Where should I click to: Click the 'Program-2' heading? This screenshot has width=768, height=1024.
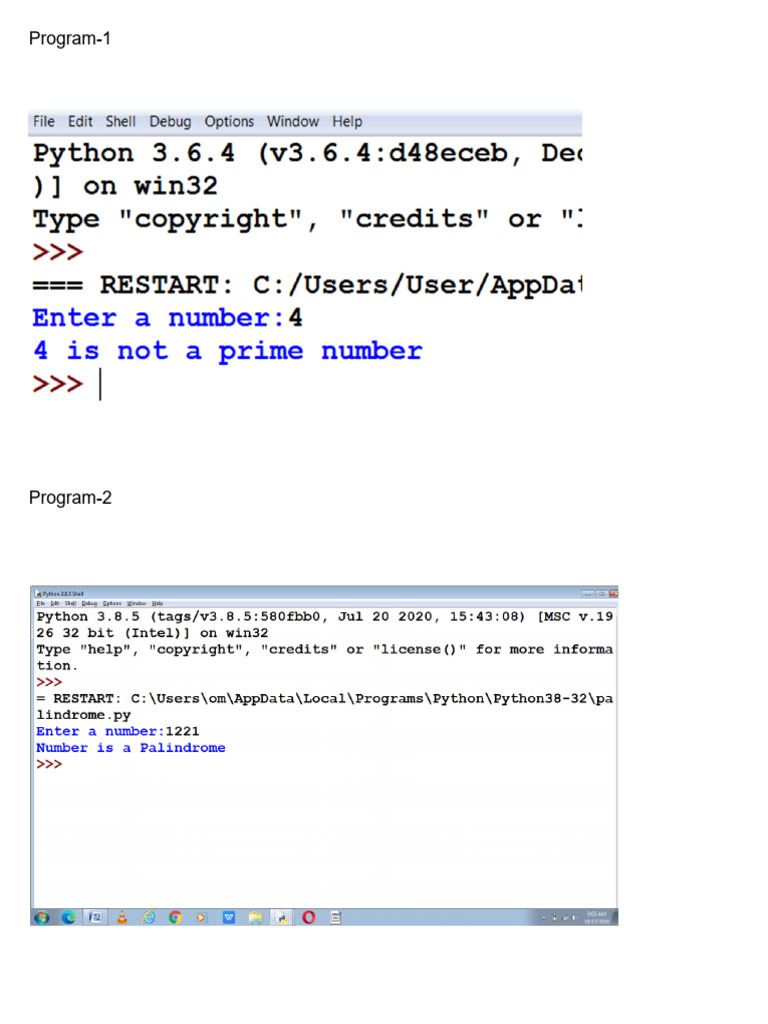point(71,498)
